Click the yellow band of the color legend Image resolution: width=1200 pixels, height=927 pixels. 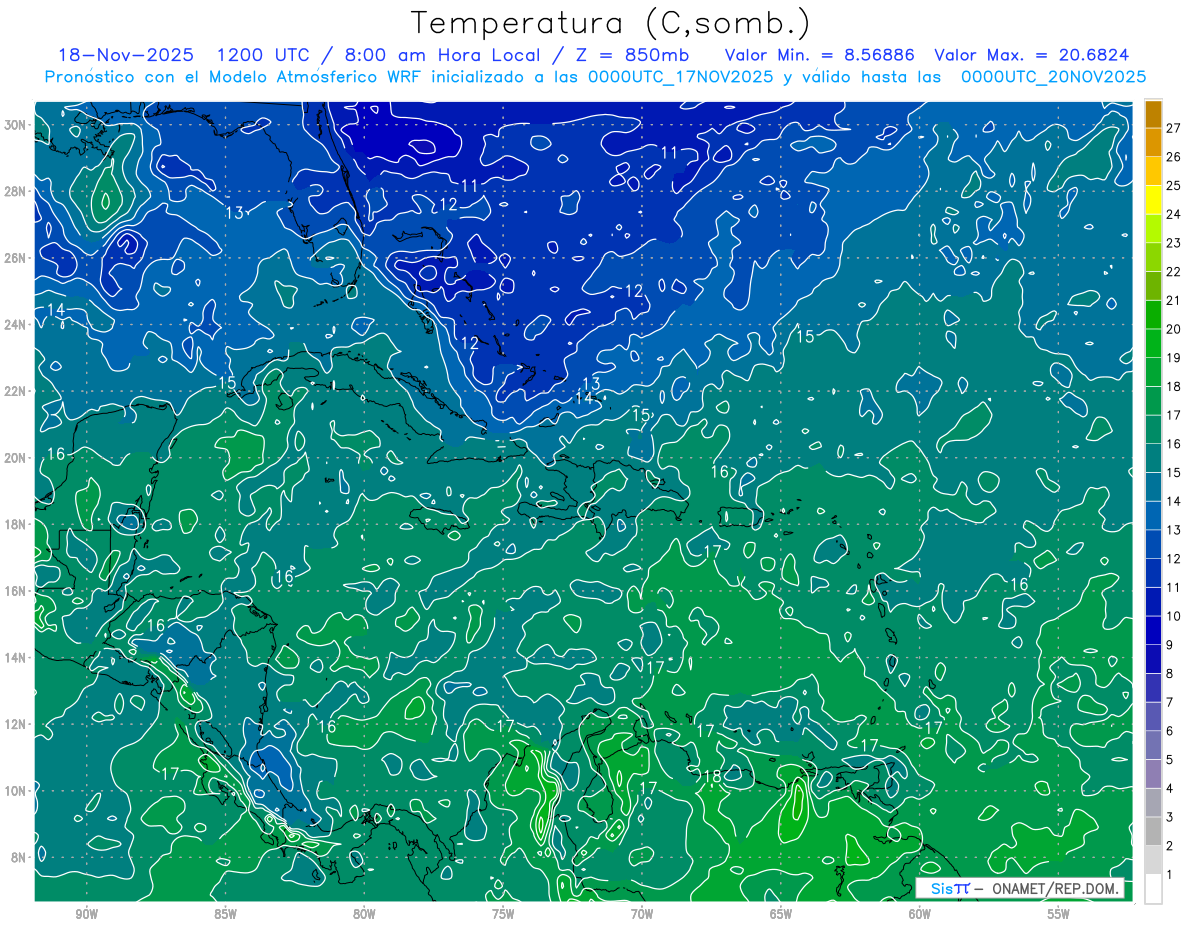[x=1153, y=200]
